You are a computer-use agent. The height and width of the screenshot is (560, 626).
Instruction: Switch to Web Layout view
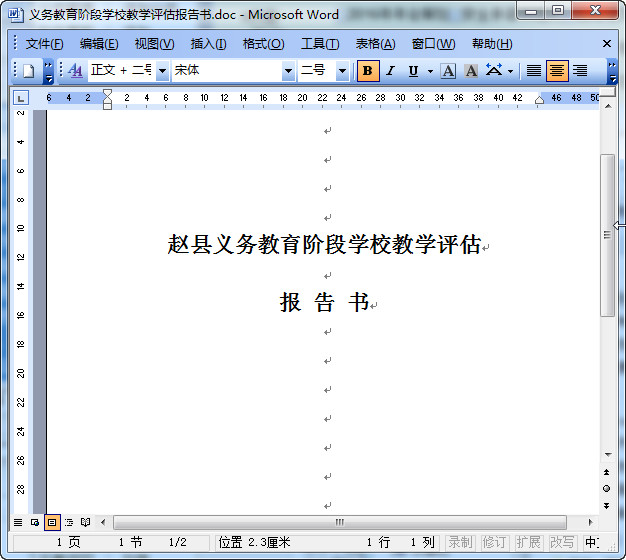tap(35, 522)
